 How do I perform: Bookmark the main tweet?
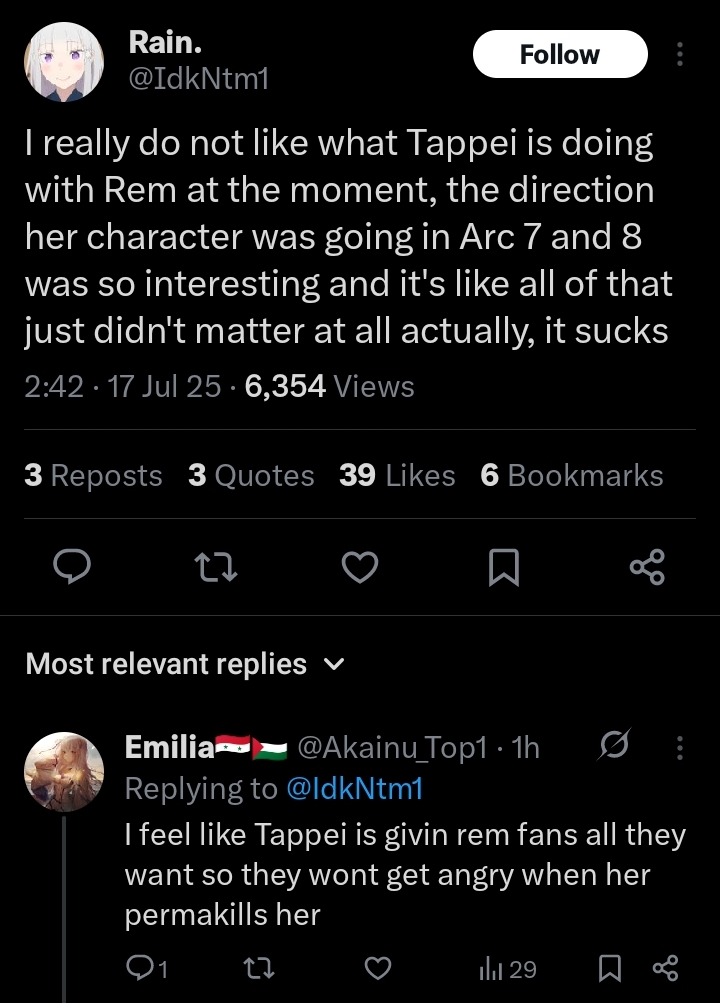tap(503, 567)
